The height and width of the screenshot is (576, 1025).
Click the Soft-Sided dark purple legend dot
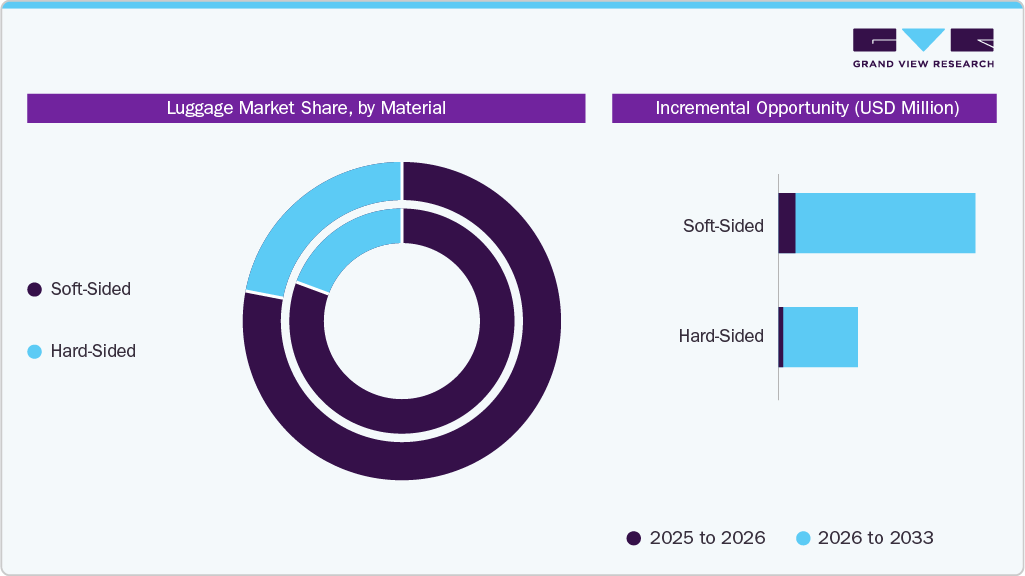[35, 289]
